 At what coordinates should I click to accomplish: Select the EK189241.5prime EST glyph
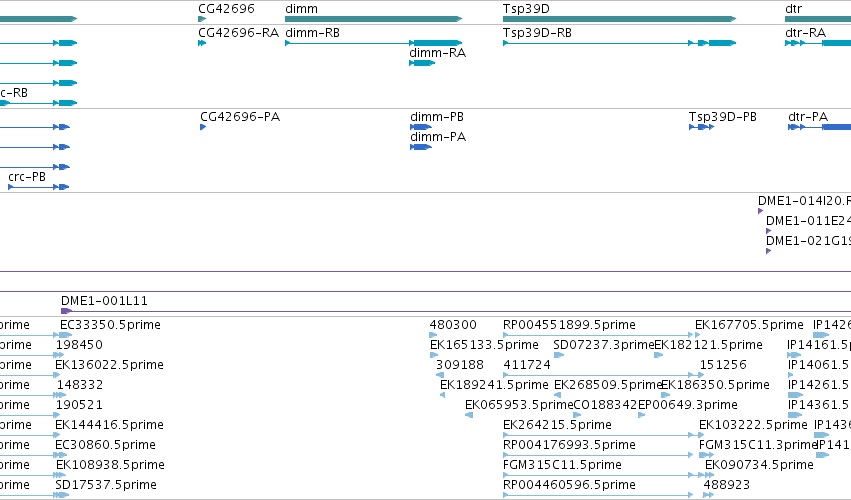tap(442, 395)
